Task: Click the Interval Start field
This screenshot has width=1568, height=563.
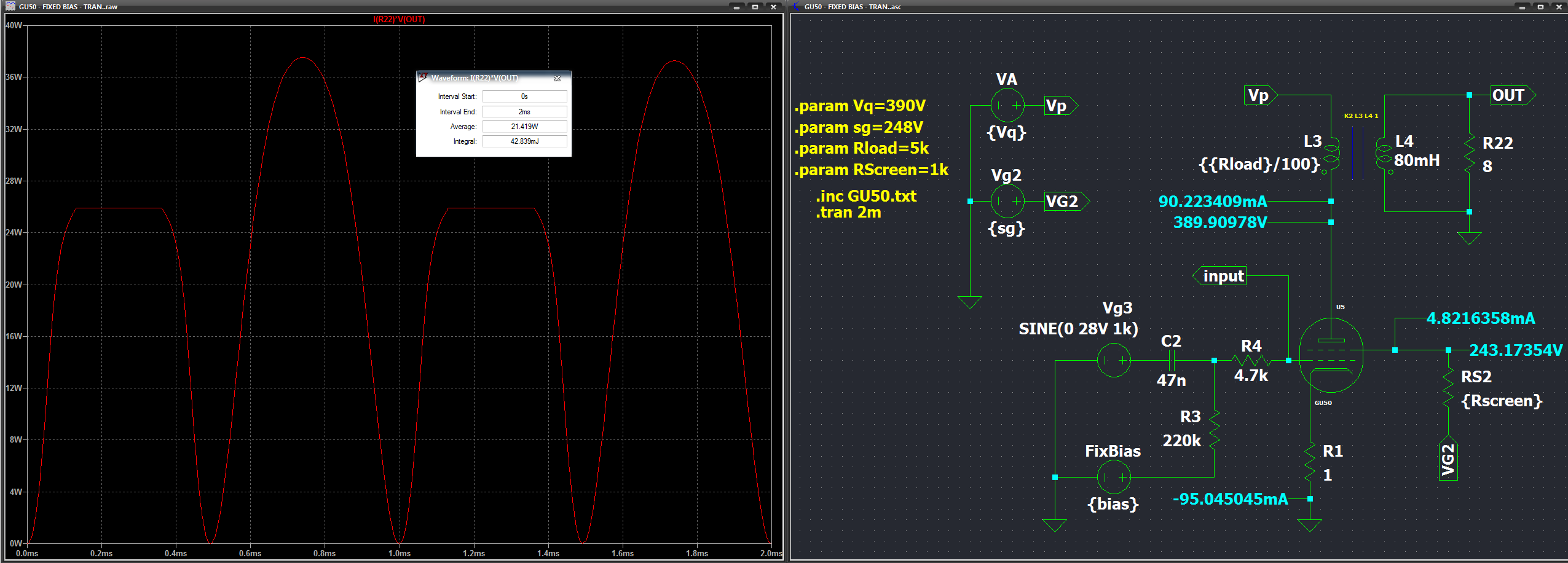Action: click(524, 96)
